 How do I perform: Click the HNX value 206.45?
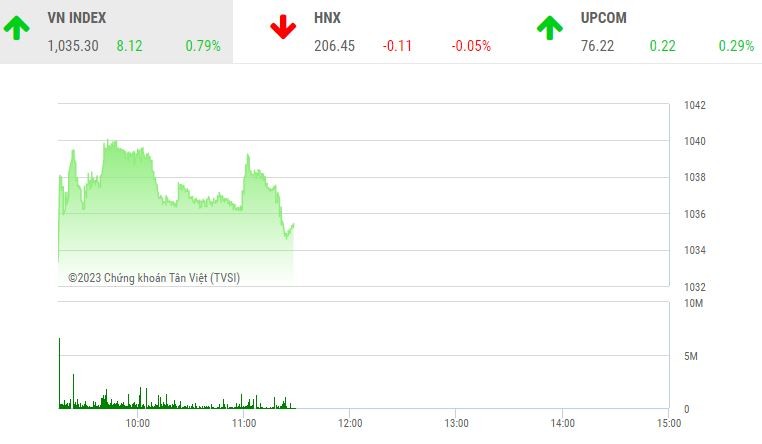click(x=335, y=45)
